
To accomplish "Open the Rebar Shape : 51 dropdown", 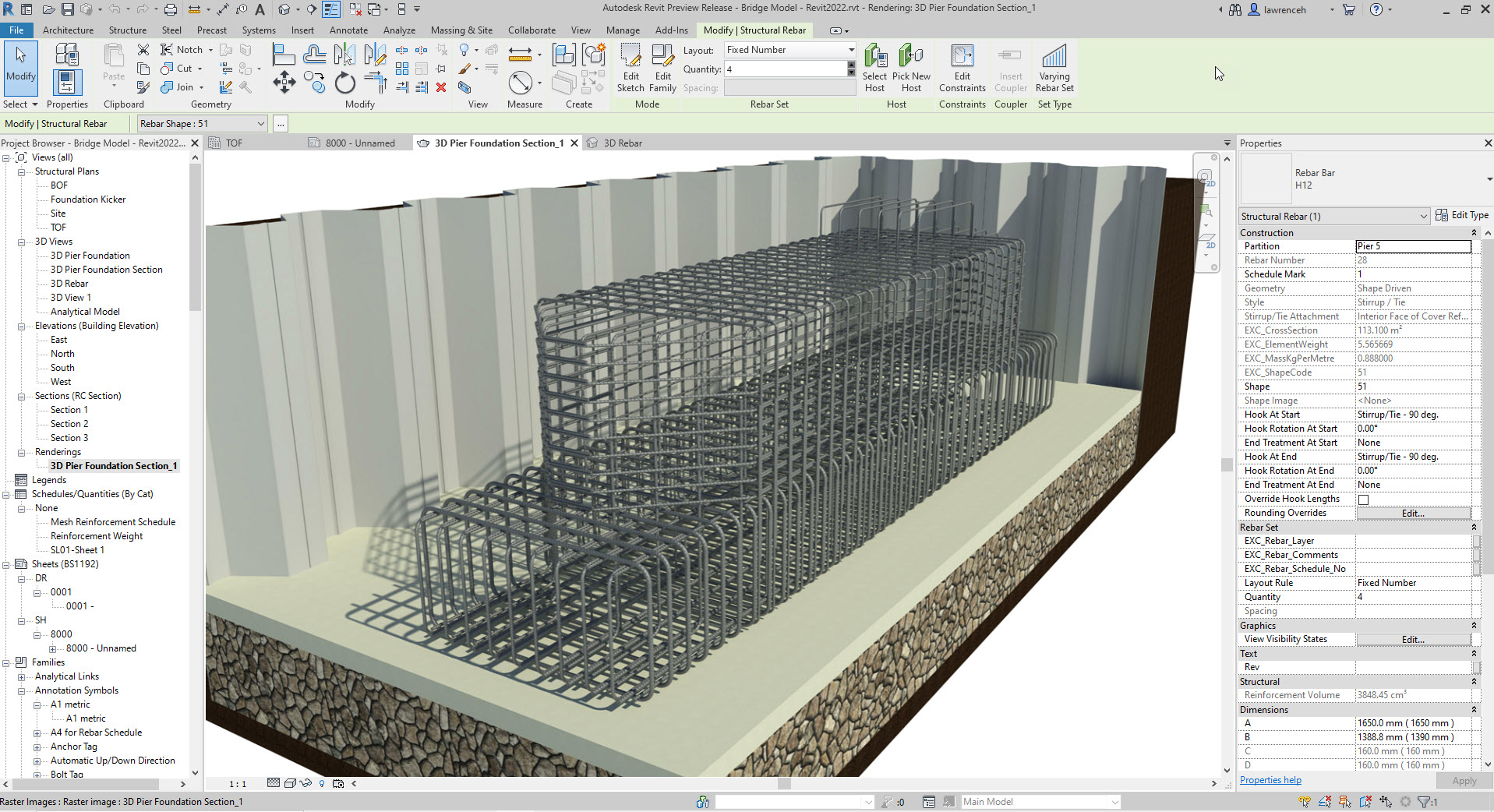I will click(200, 123).
